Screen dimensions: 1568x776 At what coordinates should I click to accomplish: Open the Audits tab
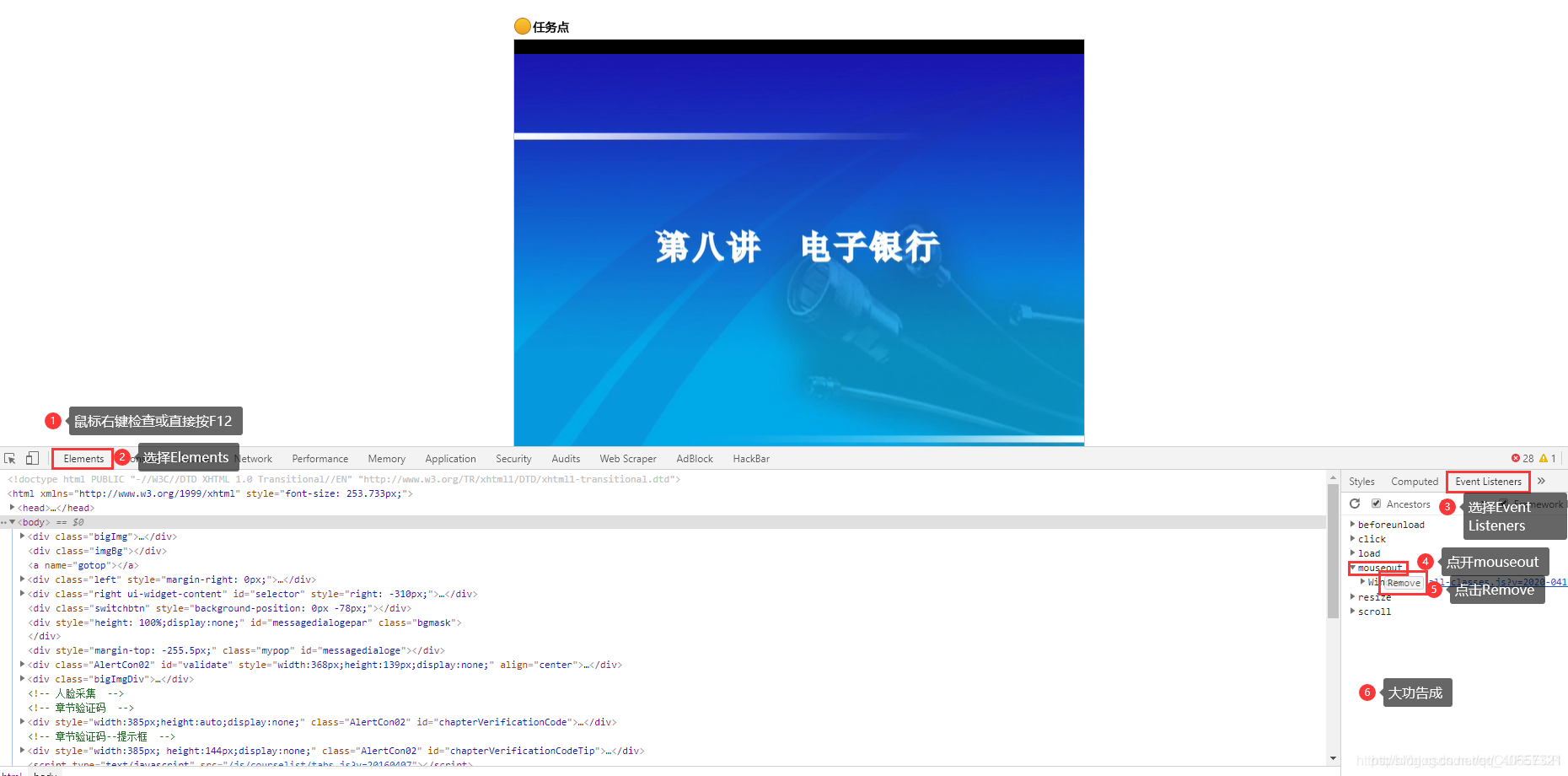click(566, 459)
